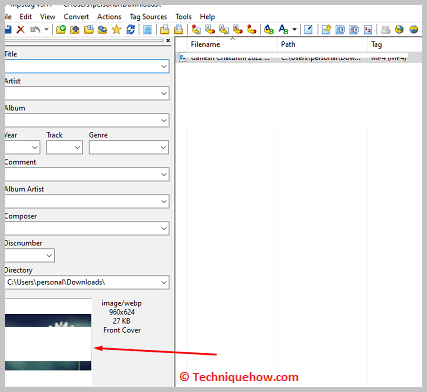The height and width of the screenshot is (392, 427).
Task: Expand the Year dropdown
Action: 35,147
